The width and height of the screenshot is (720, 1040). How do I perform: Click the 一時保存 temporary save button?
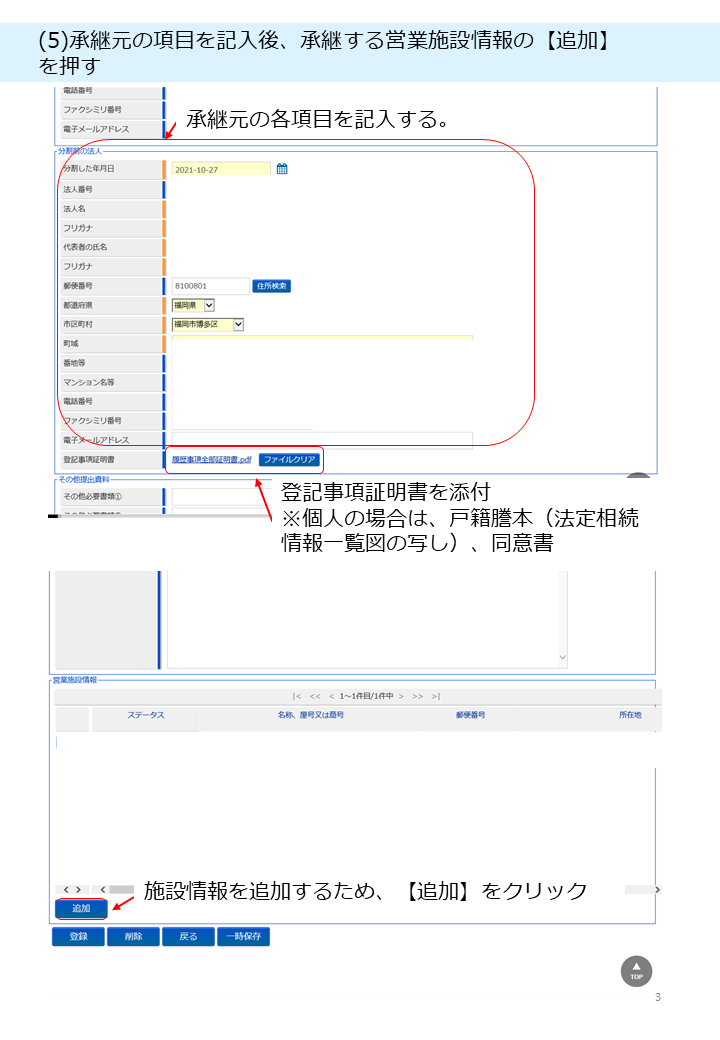243,937
